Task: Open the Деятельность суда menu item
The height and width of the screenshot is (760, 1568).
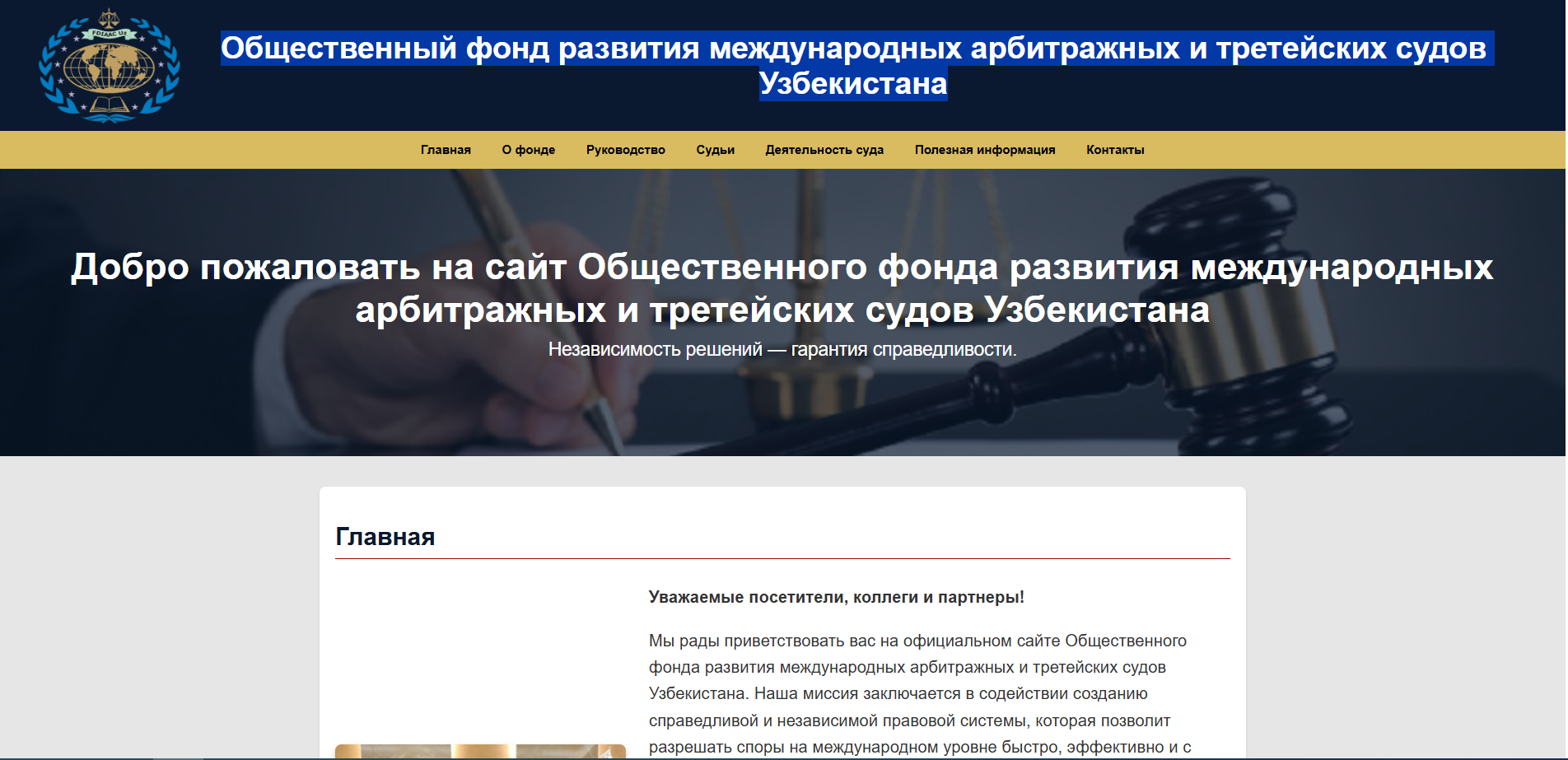Action: [x=824, y=150]
